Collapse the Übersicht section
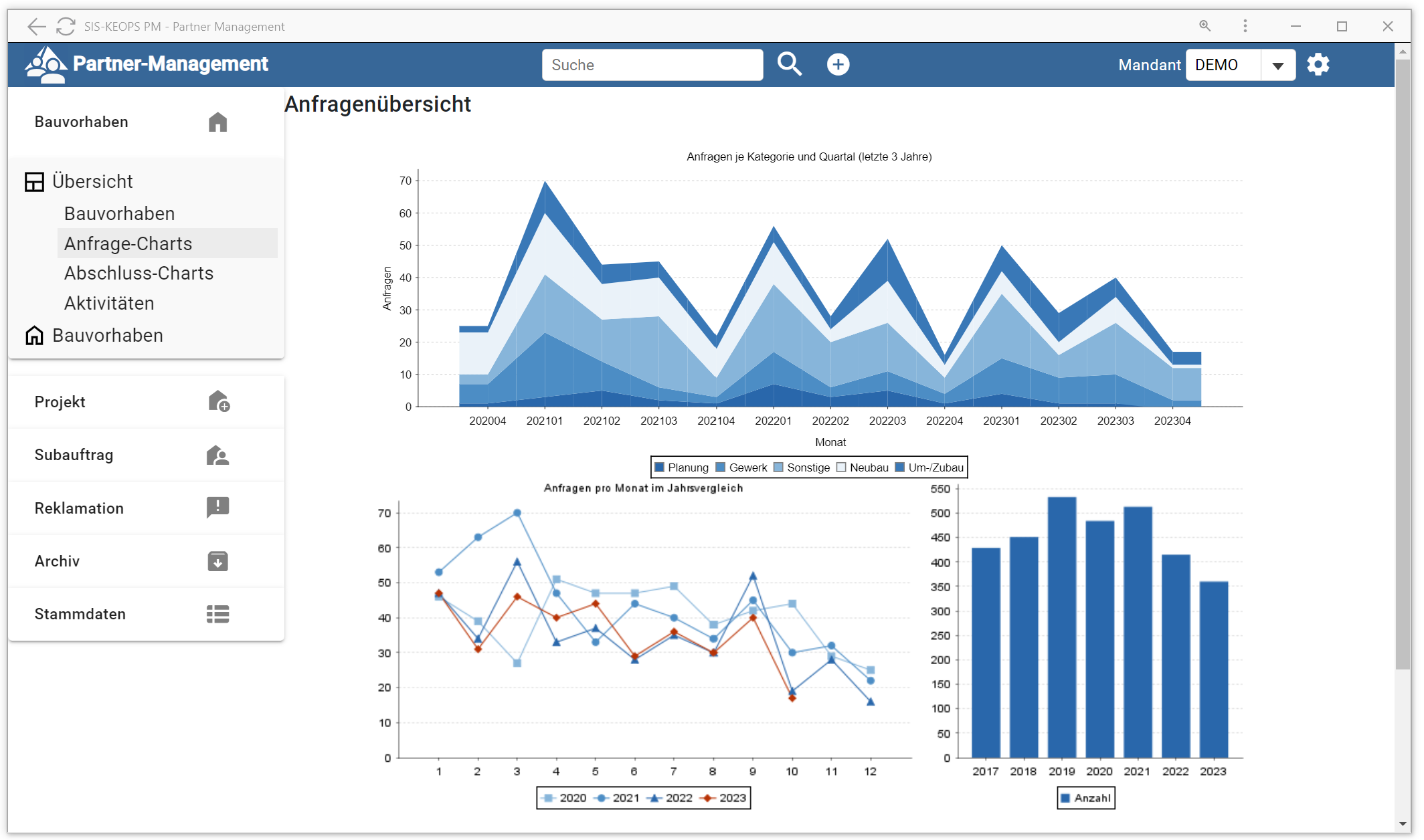 coord(92,181)
